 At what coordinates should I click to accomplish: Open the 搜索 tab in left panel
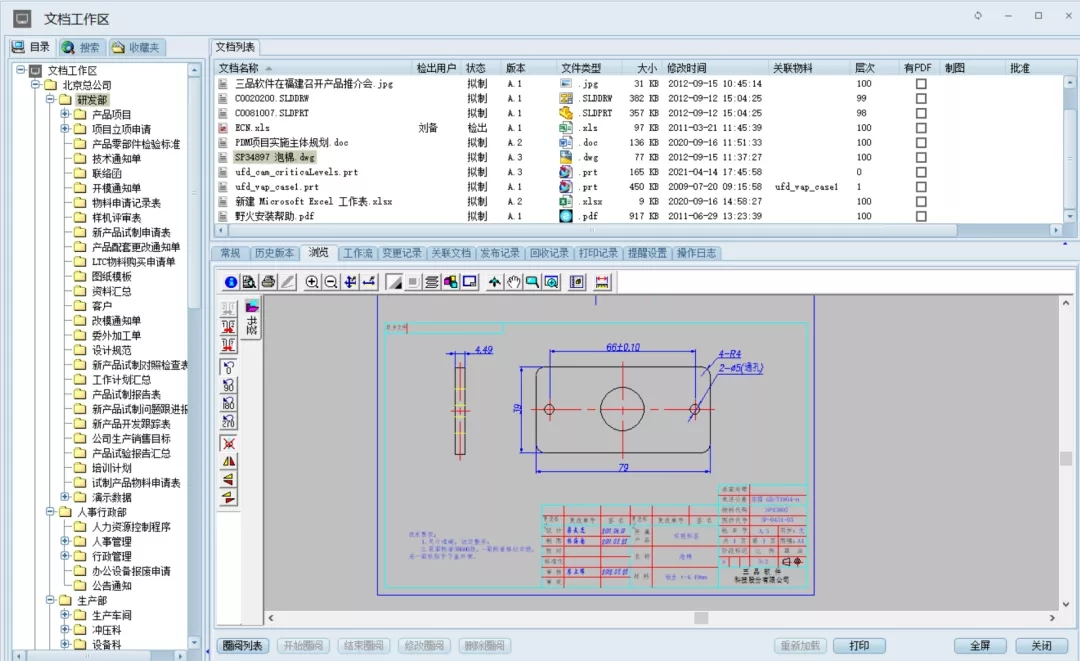click(81, 47)
